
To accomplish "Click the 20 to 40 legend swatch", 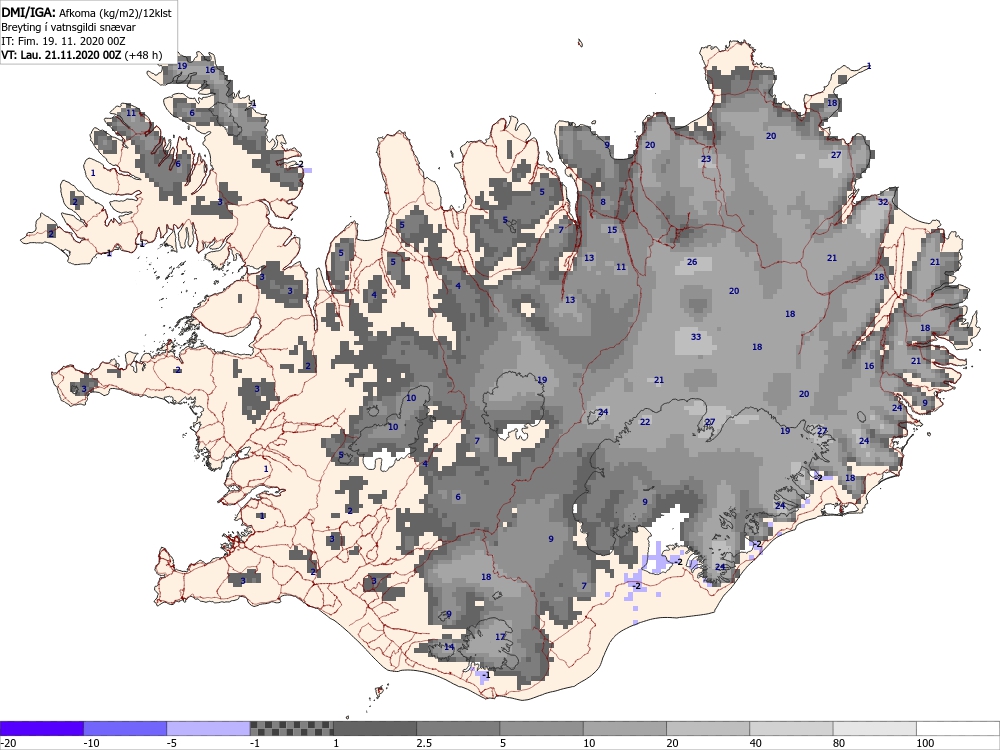I will 708,728.
